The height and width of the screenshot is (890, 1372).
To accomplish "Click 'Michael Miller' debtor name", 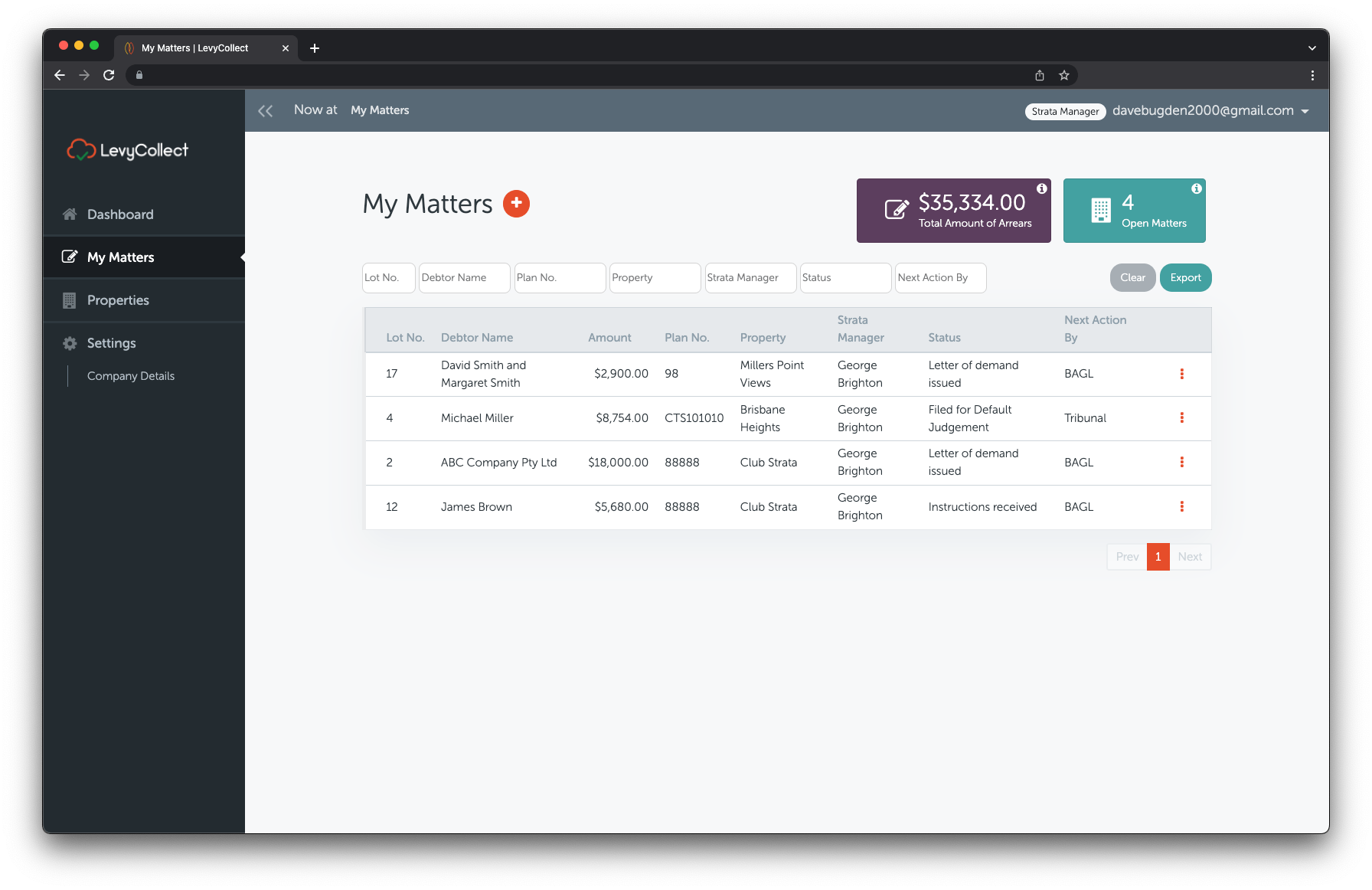I will point(477,418).
